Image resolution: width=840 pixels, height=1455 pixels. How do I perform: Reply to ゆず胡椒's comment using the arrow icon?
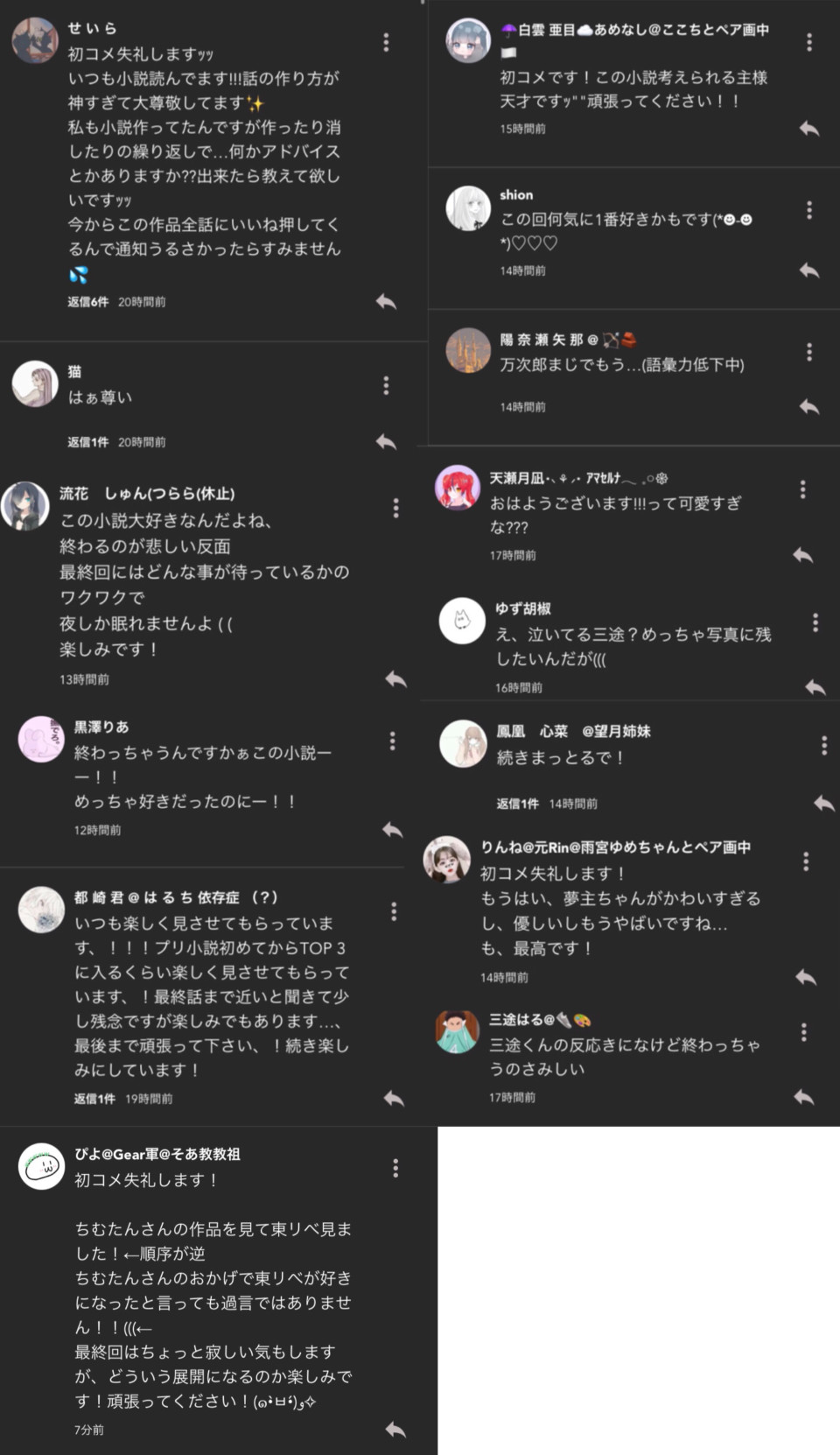[815, 687]
